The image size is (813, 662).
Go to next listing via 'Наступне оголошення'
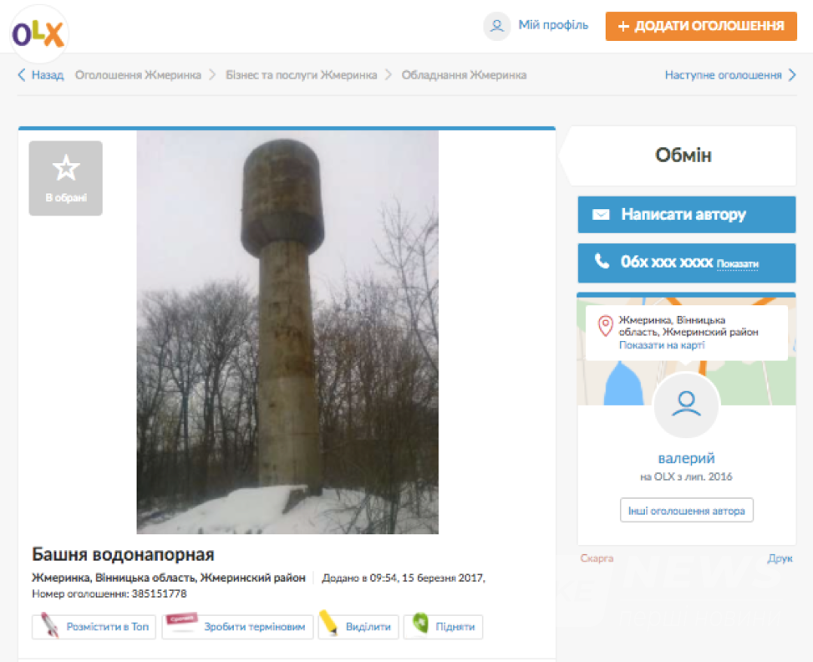730,75
